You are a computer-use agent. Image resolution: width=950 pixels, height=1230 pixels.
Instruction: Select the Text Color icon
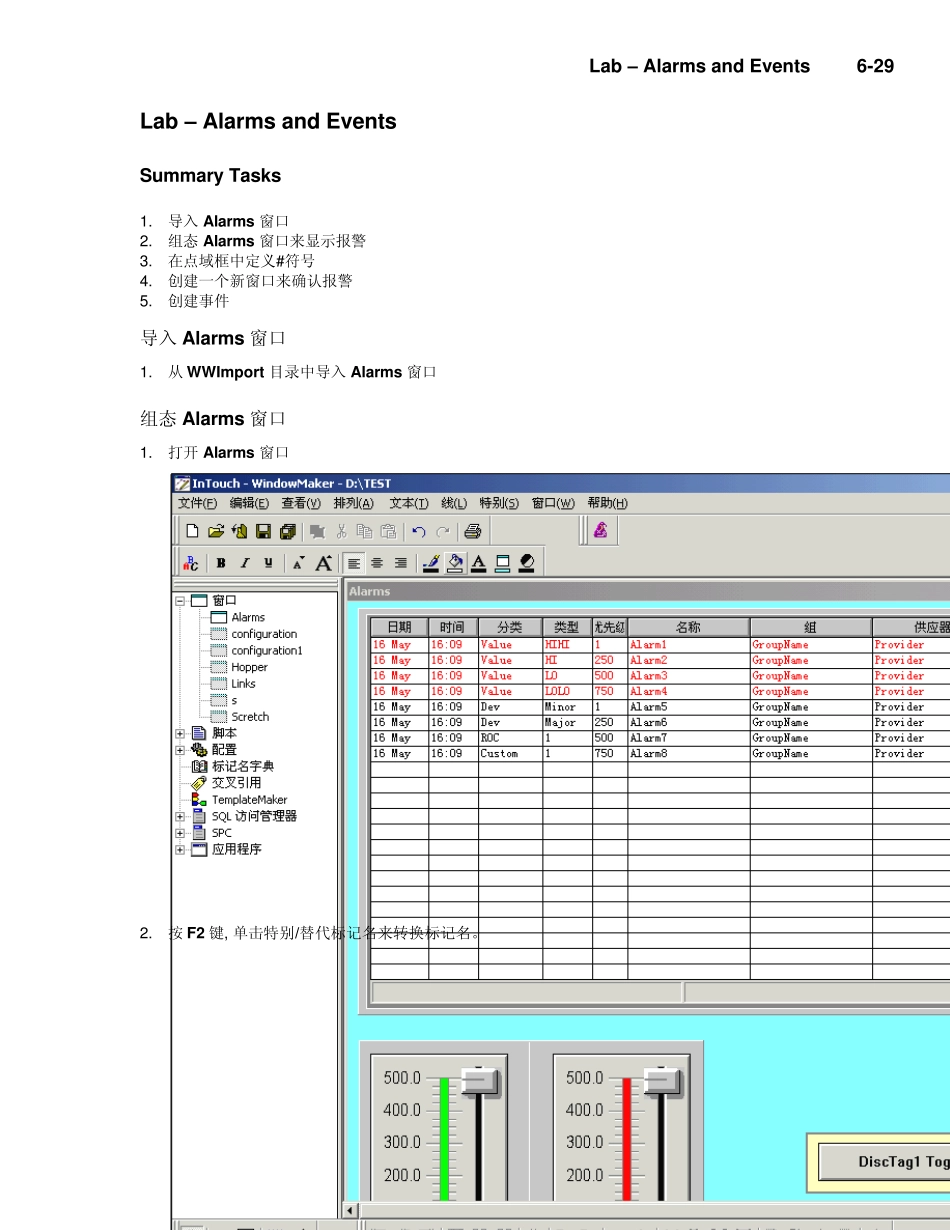[479, 563]
